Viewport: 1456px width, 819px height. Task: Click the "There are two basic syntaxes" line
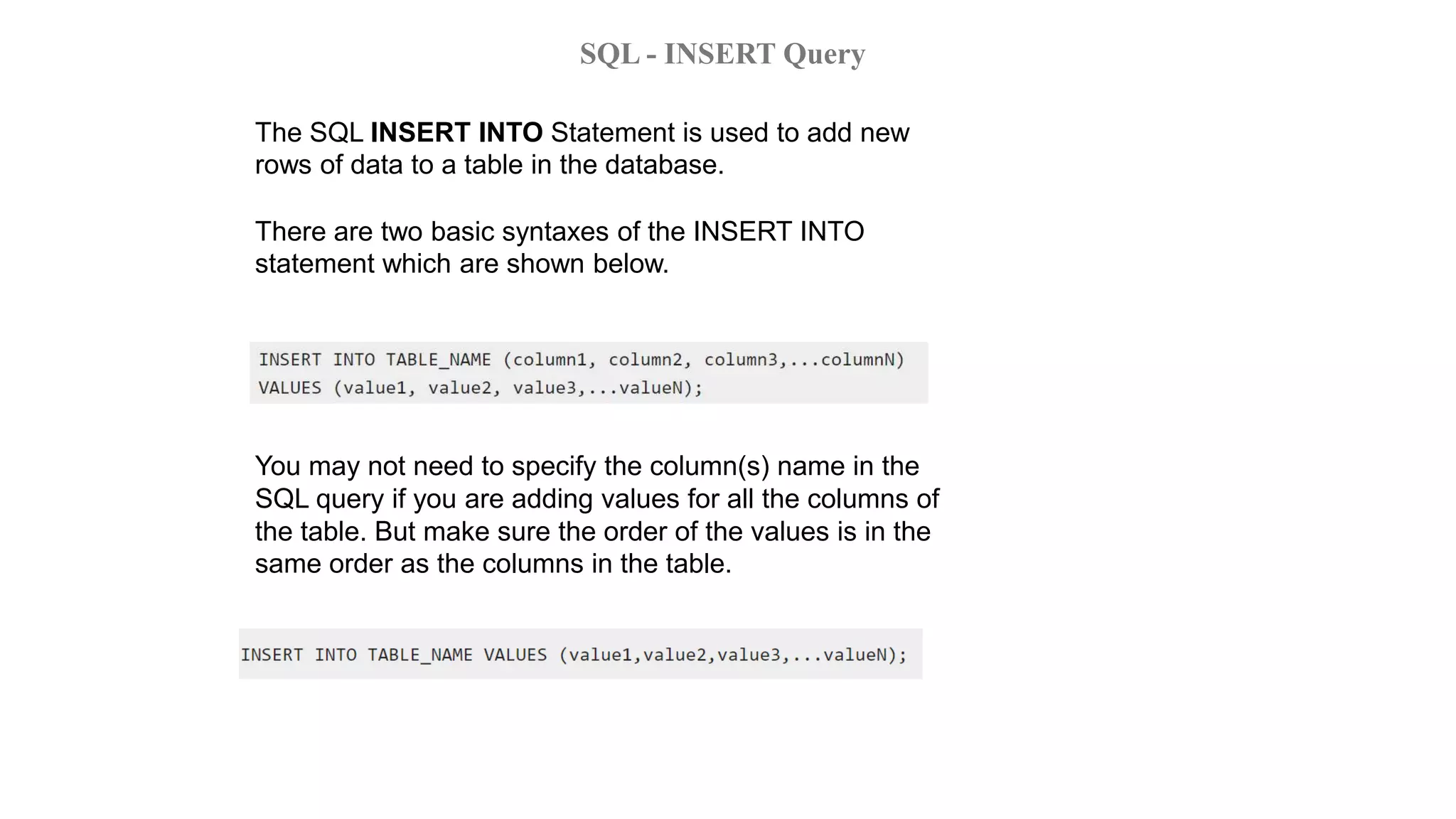tap(559, 232)
